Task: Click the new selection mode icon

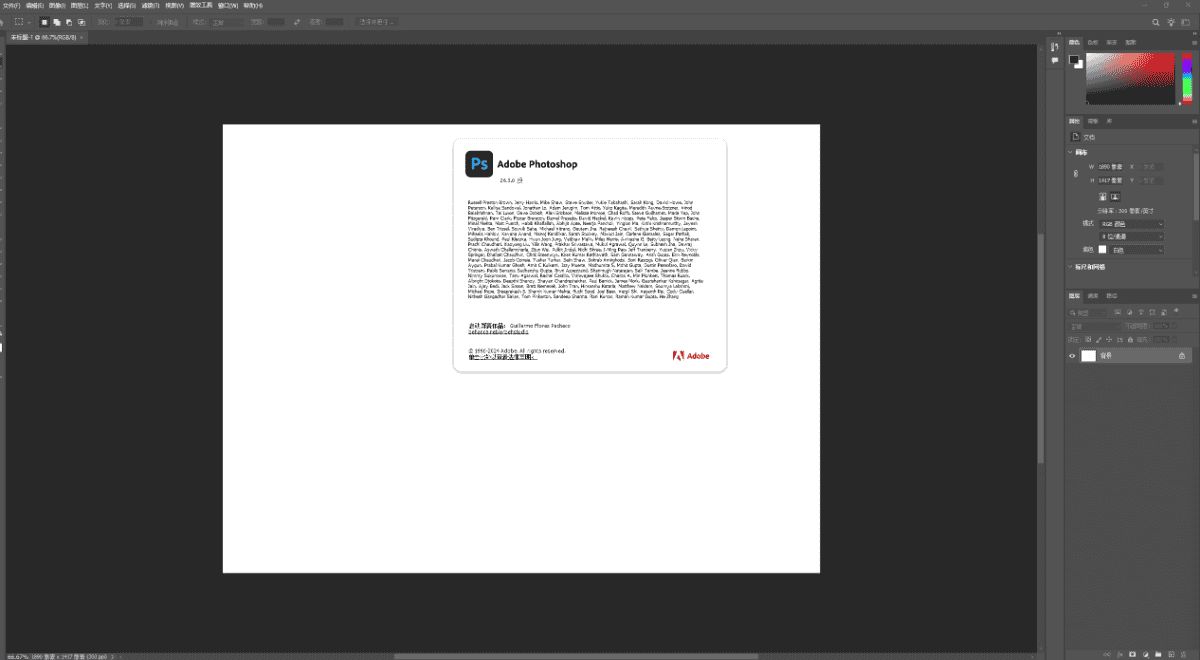Action: point(44,21)
